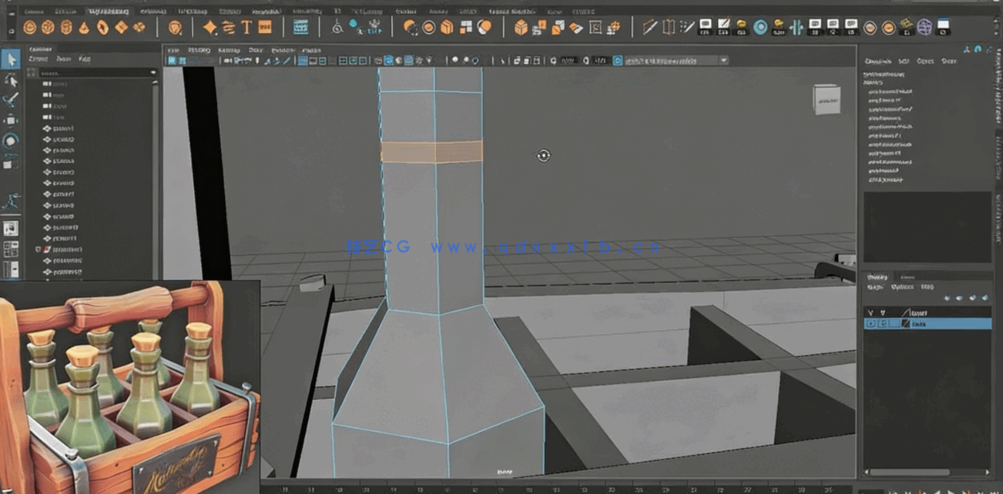The image size is (1003, 494).
Task: Toggle the P playback box of highlighted layer
Action: pyautogui.click(x=882, y=324)
